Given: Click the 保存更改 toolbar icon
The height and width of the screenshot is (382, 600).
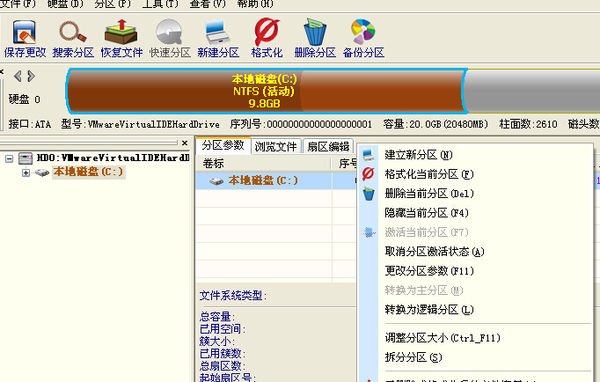Looking at the screenshot, I should [25, 39].
